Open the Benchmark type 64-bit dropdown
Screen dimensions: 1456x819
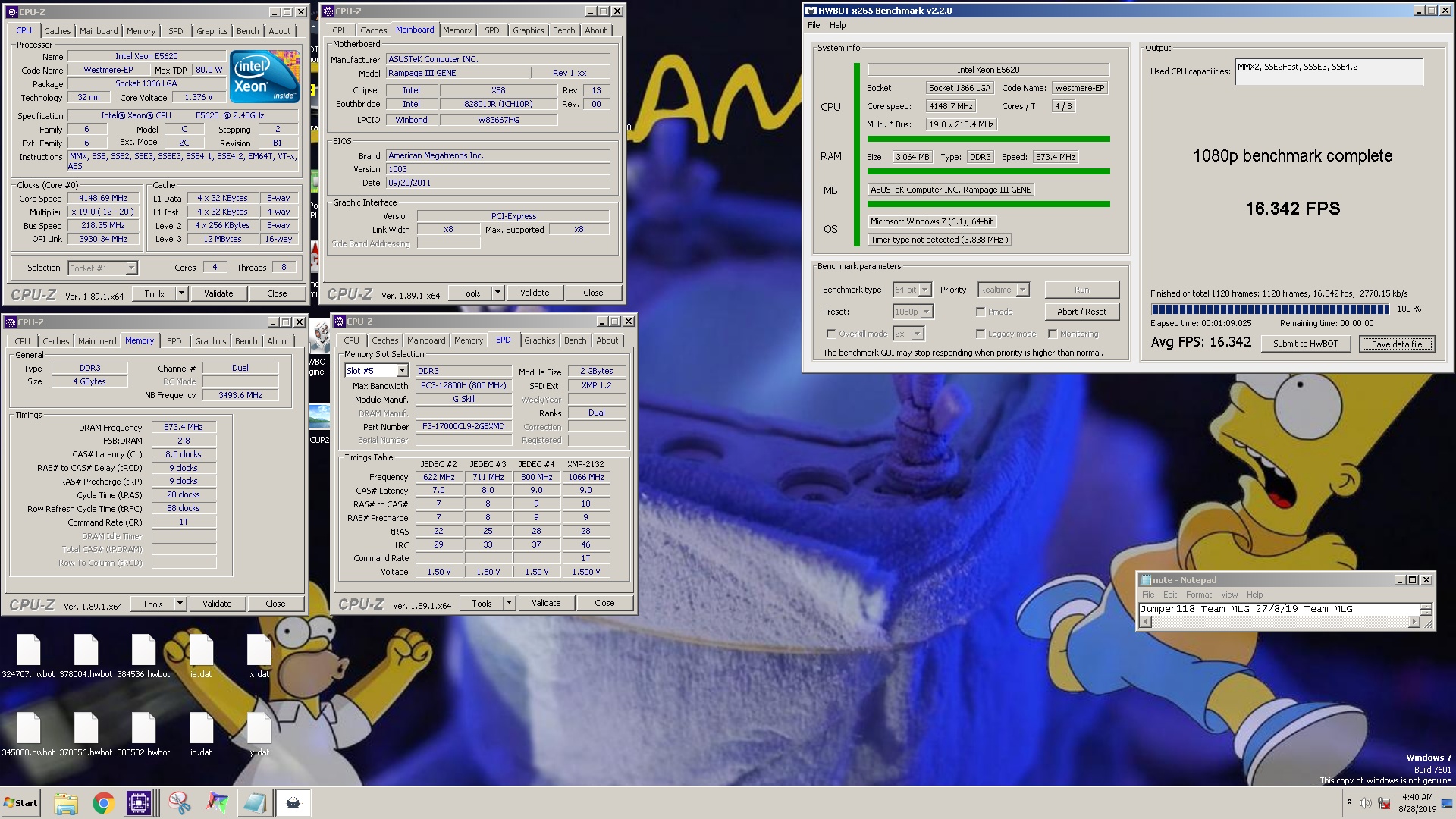912,290
